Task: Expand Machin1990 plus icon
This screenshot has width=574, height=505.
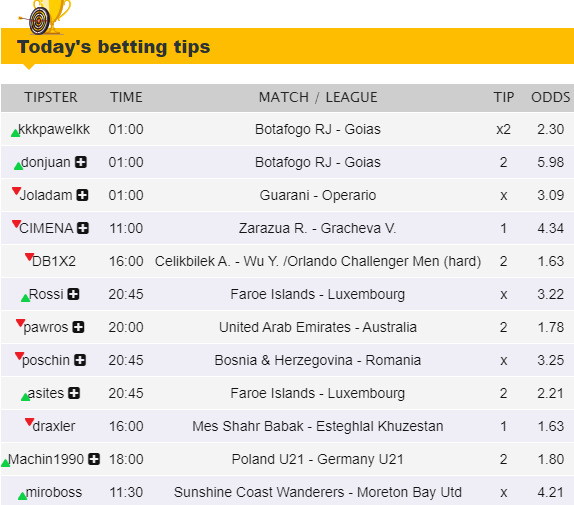Action: (x=94, y=459)
